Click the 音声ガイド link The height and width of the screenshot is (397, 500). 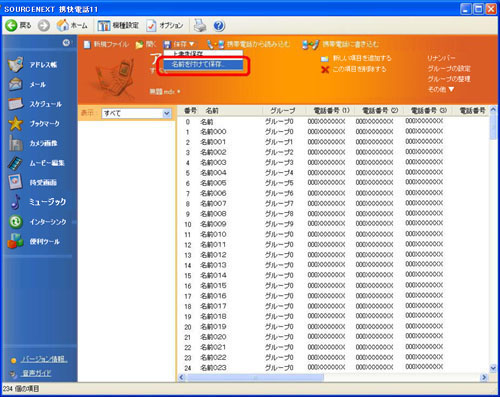point(36,373)
